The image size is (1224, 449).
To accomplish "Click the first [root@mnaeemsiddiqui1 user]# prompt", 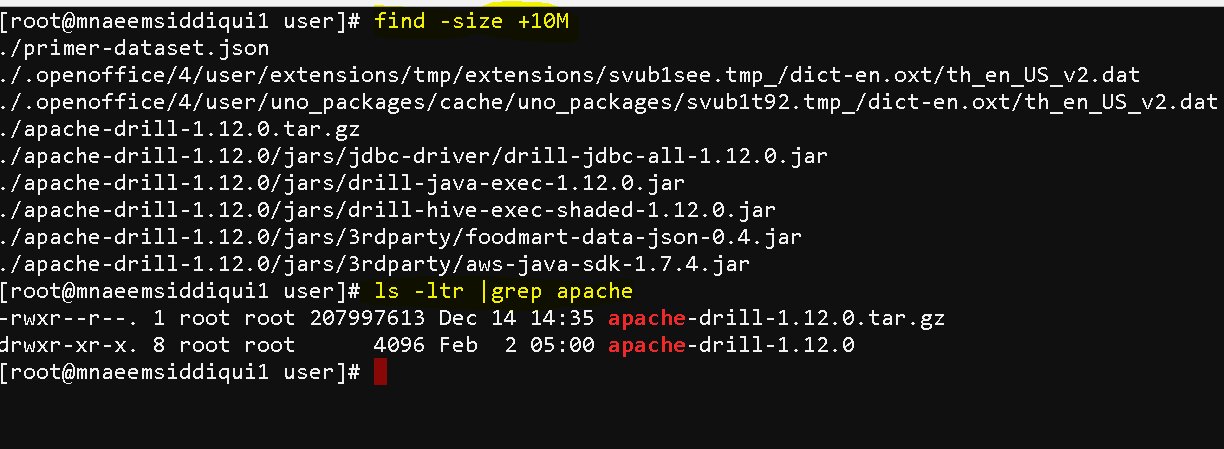I will [181, 21].
